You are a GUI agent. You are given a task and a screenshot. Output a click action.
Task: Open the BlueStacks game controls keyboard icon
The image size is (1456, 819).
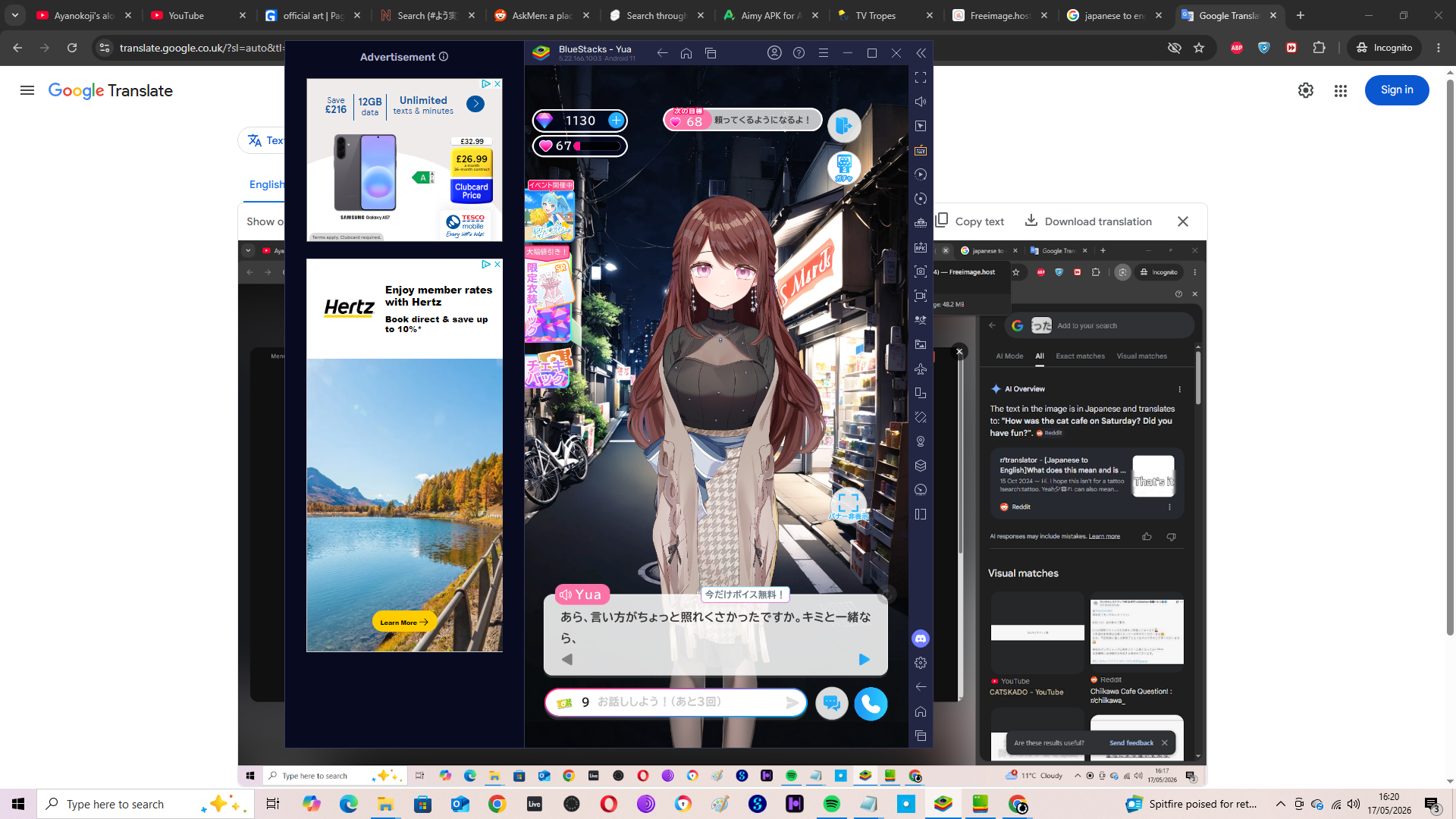tap(921, 150)
